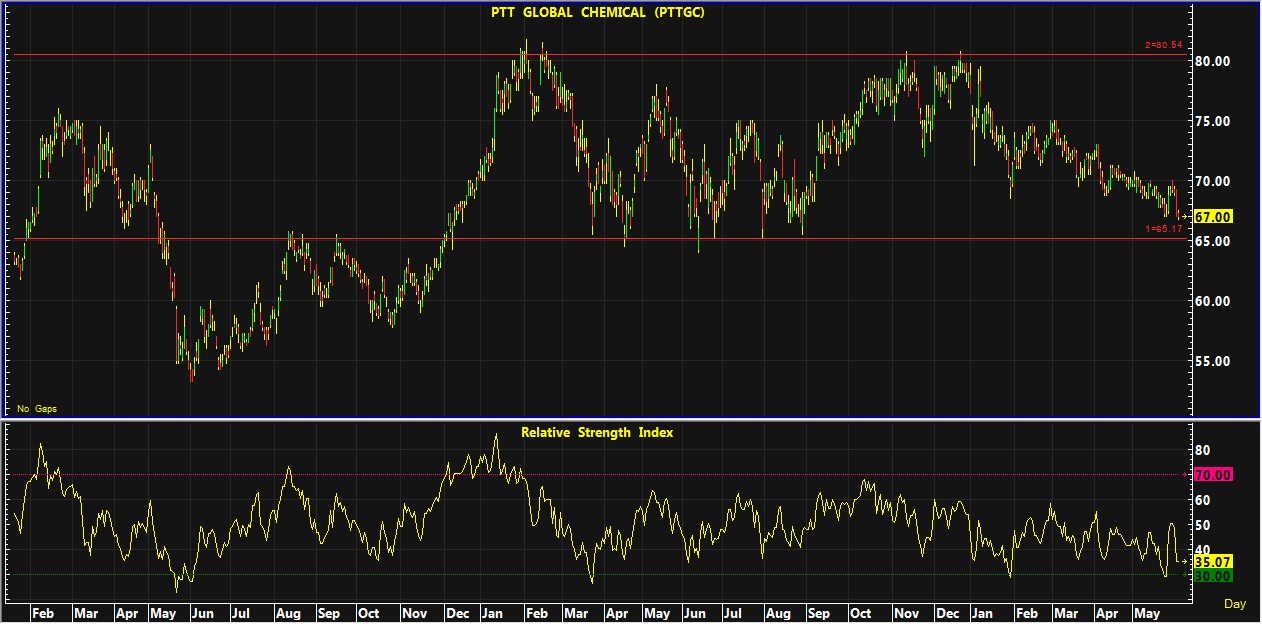Click the 75.00 price axis label
1262x624 pixels.
(1213, 121)
